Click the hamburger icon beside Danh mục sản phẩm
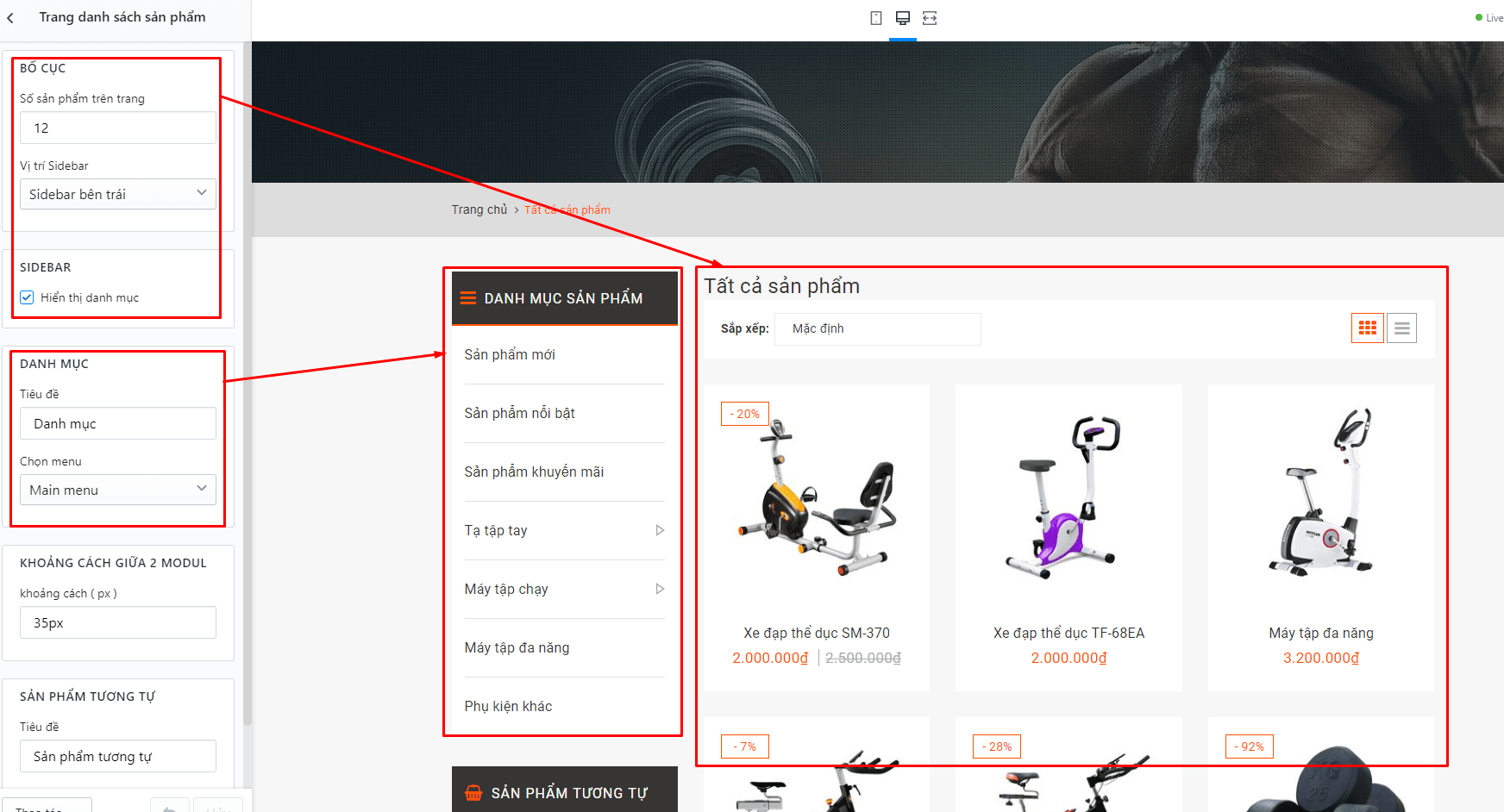 468,298
